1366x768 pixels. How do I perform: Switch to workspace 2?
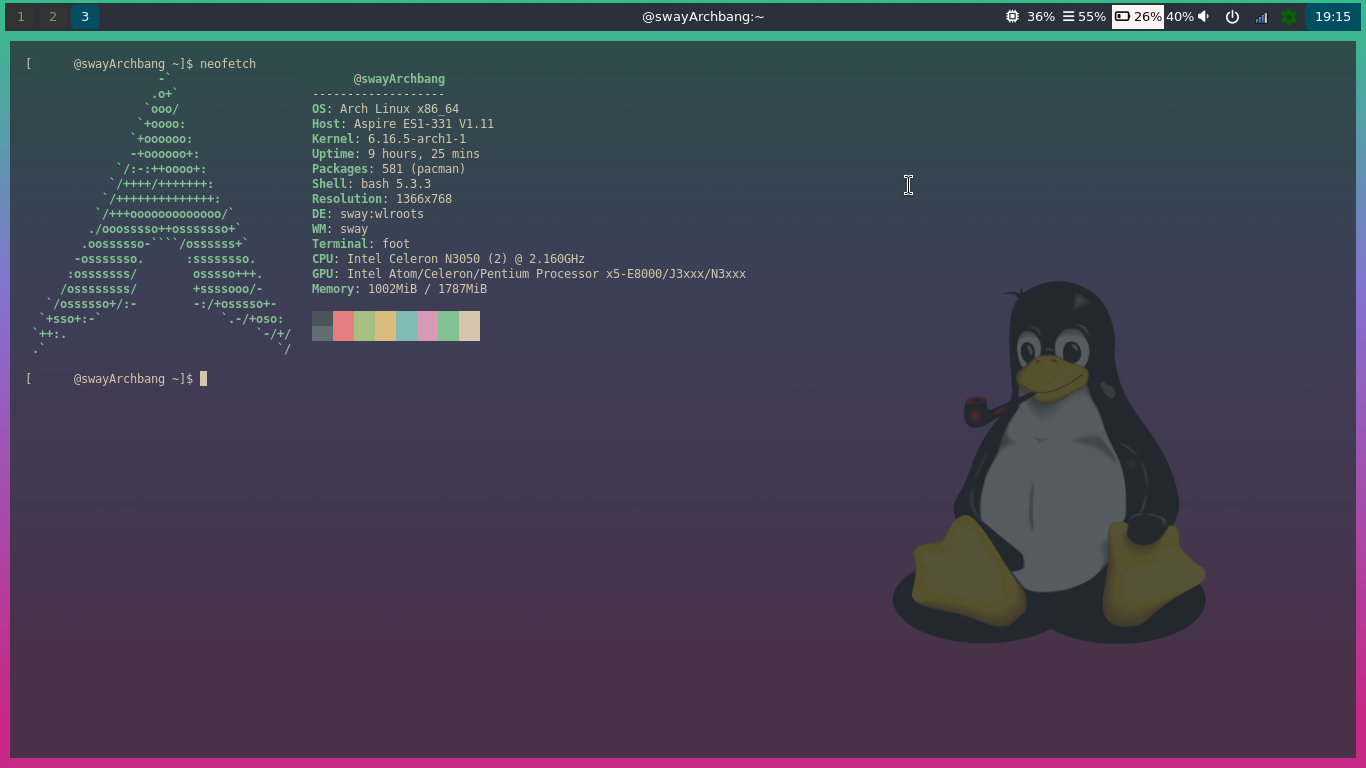click(x=53, y=17)
